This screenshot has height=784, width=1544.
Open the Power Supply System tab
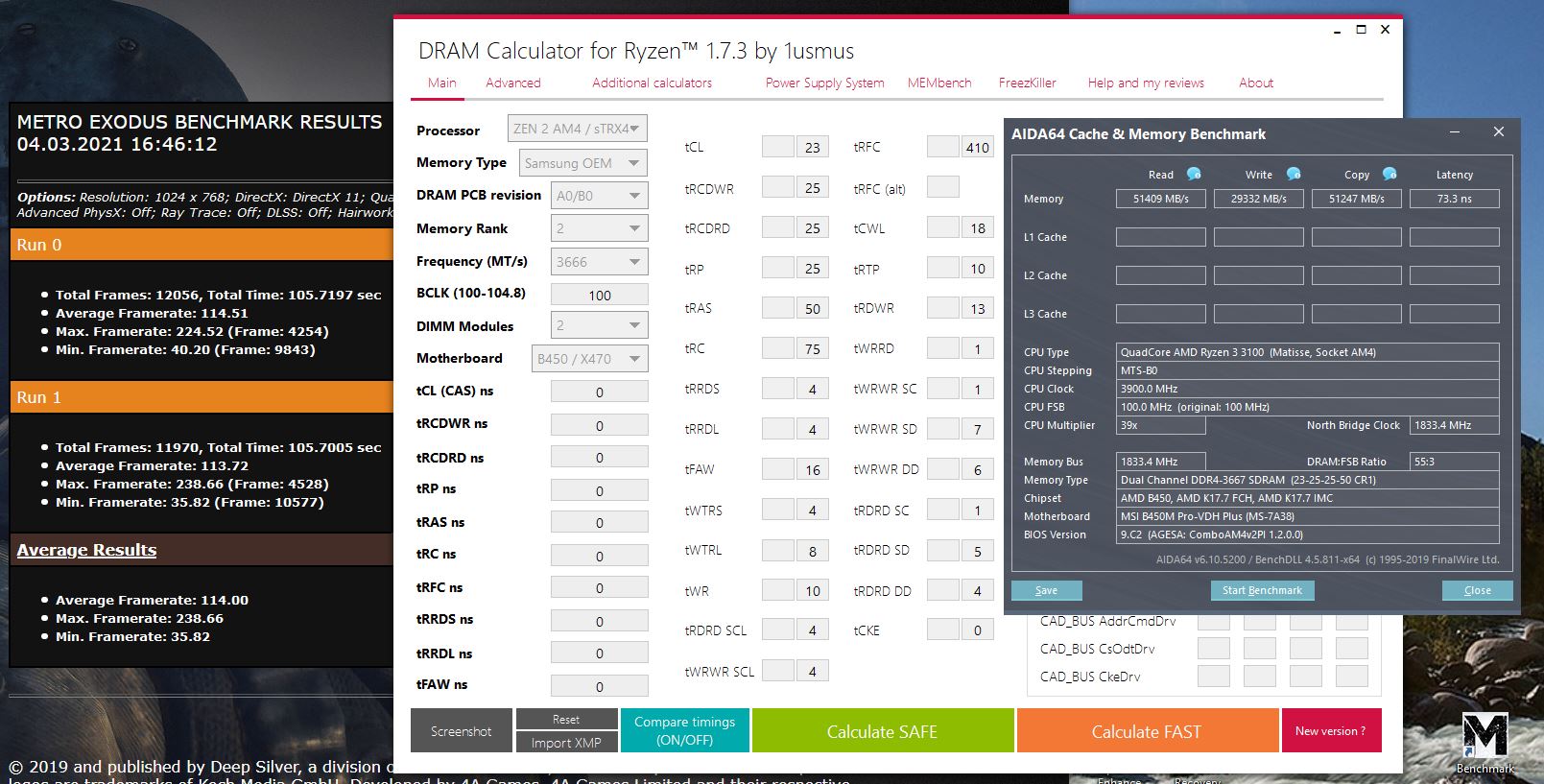tap(825, 83)
